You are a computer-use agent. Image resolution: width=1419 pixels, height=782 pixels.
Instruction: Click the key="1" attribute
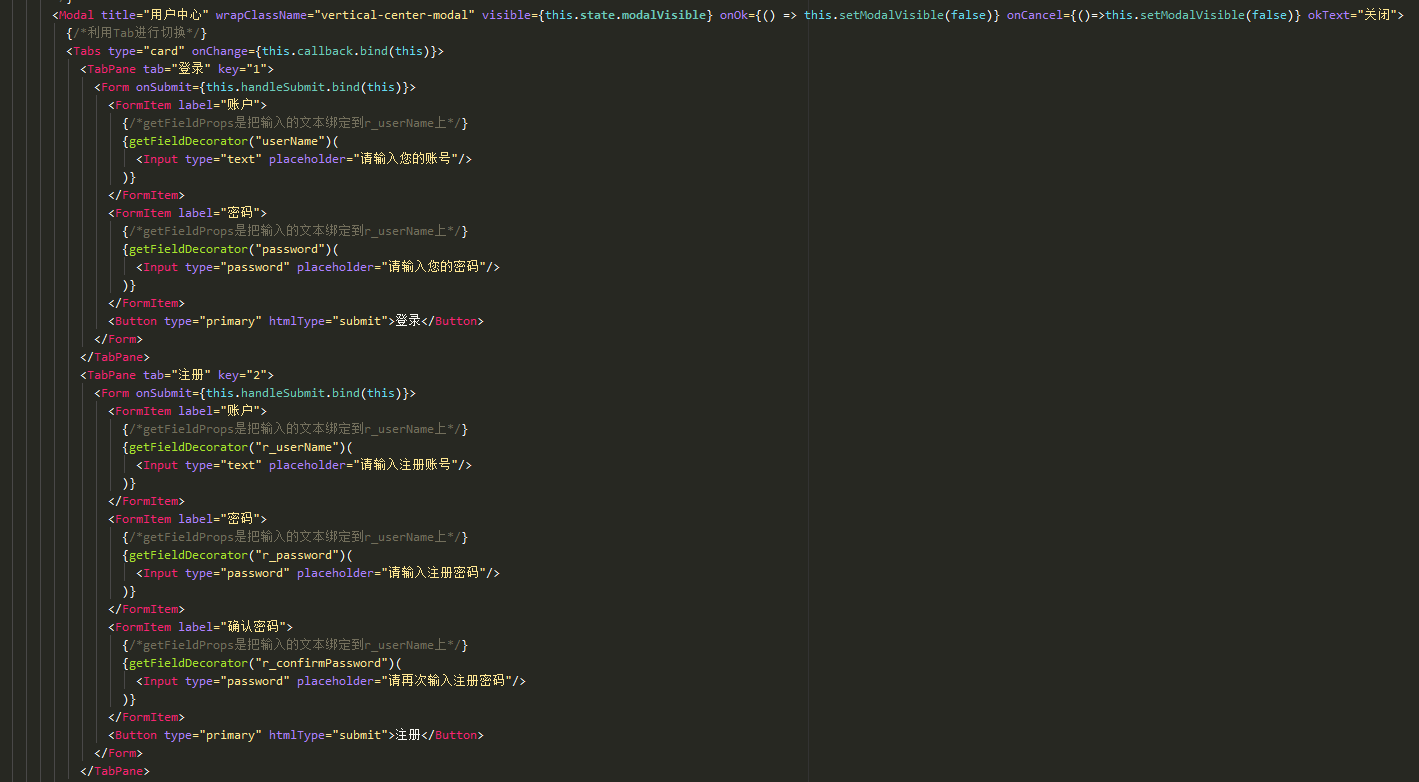point(242,69)
